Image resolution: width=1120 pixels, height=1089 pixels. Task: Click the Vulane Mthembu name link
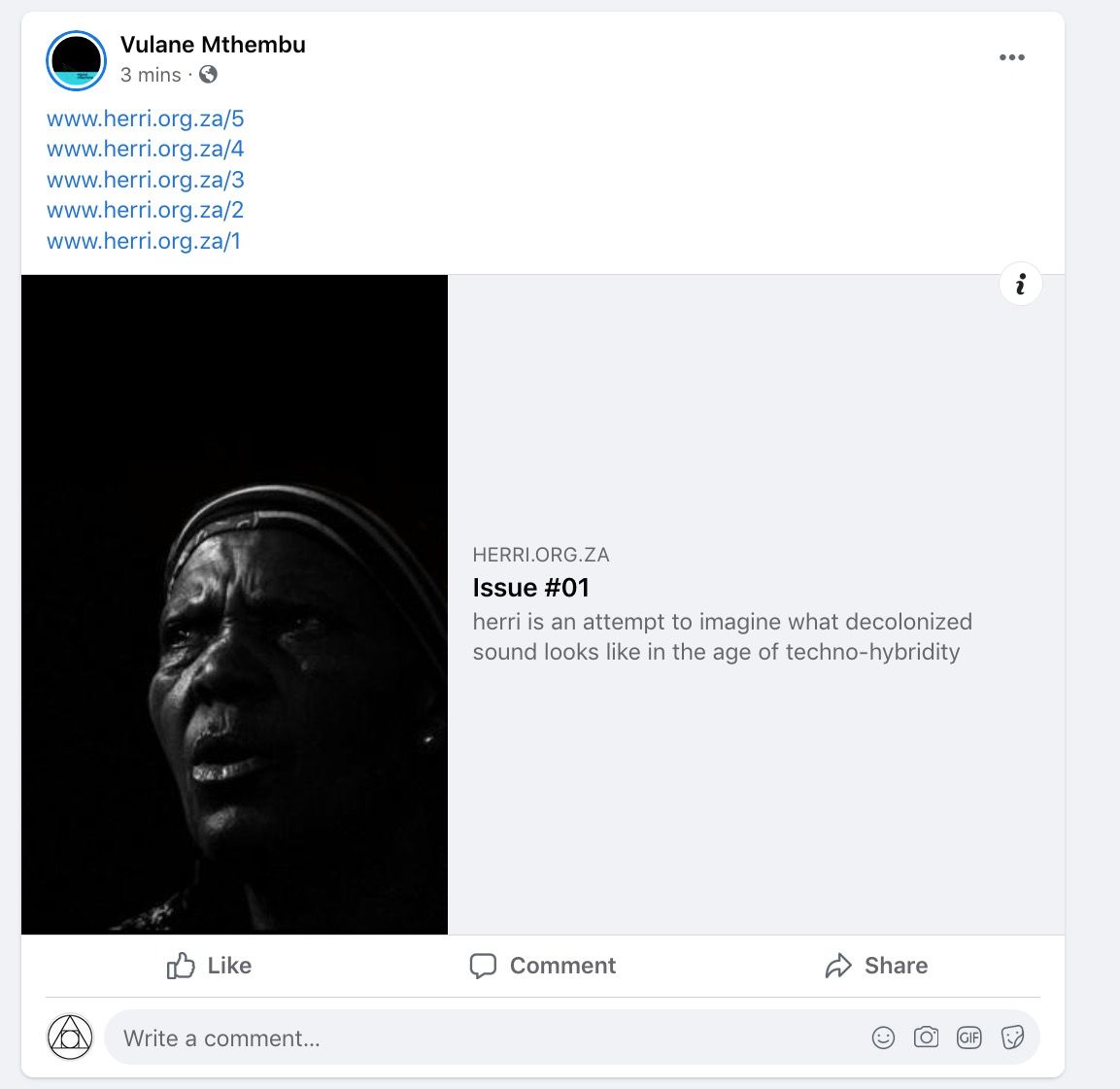(213, 45)
